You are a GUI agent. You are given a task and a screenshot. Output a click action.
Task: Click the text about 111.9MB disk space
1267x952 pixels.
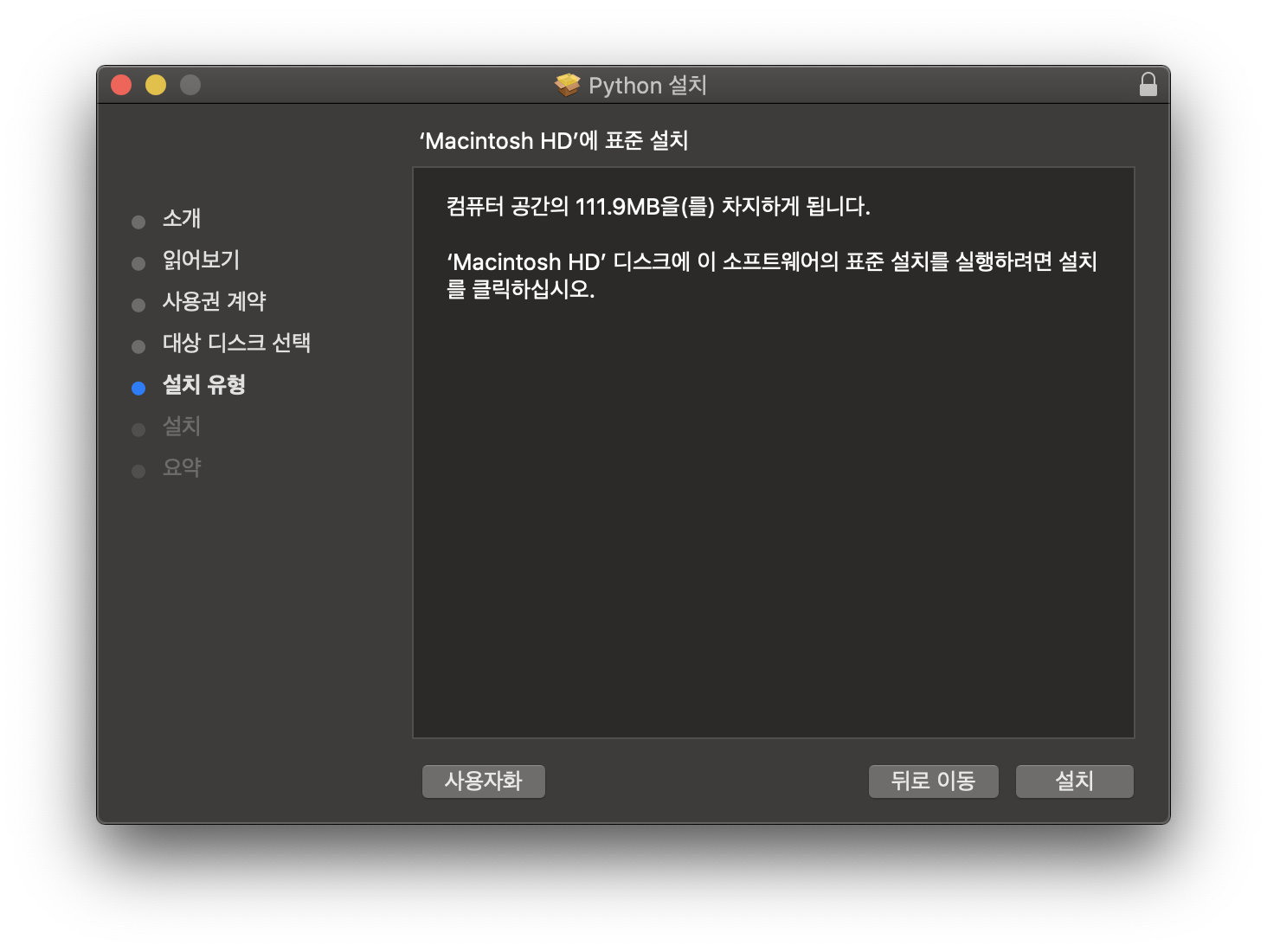(x=659, y=206)
